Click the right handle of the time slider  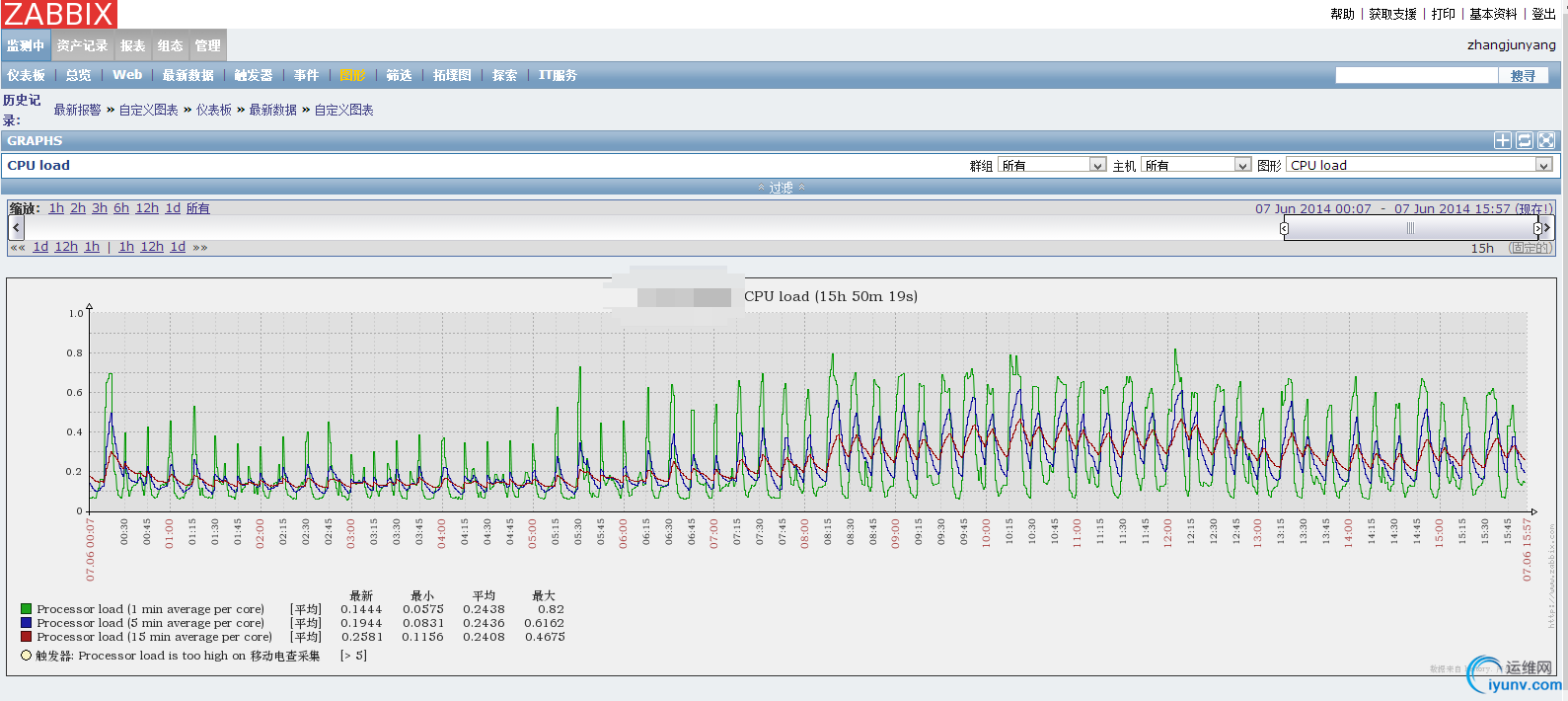tap(1537, 228)
